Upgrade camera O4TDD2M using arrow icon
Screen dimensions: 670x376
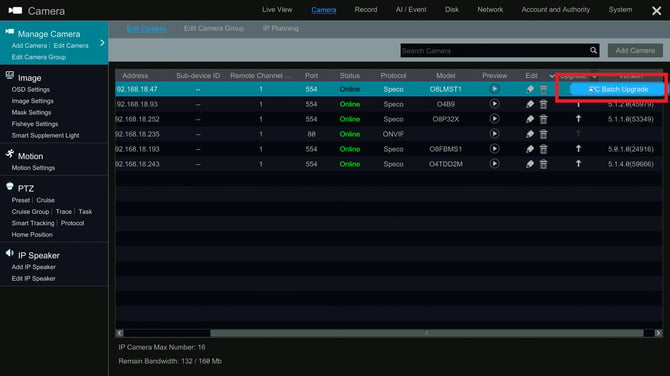pyautogui.click(x=578, y=164)
